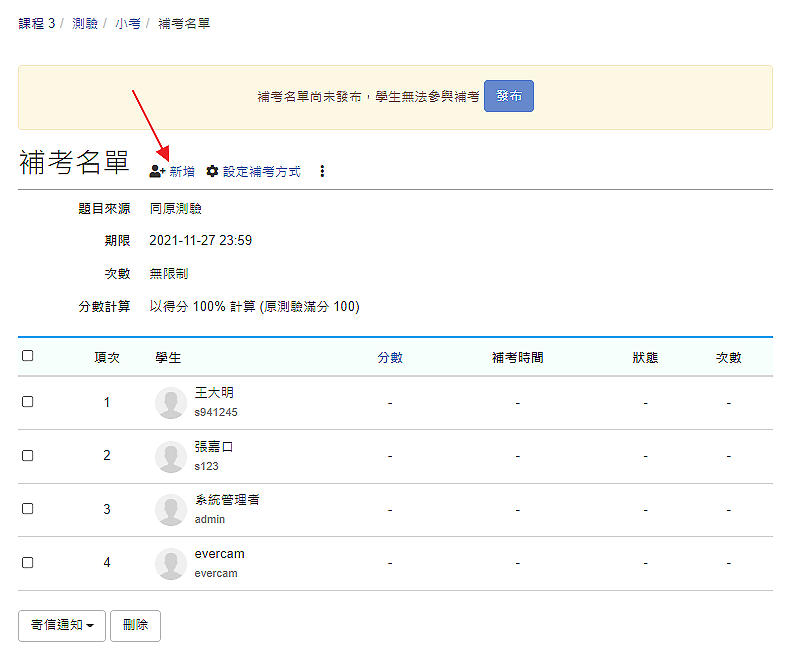This screenshot has height=672, width=789.
Task: Open the 測驗 breadcrumb link
Action: (x=85, y=24)
